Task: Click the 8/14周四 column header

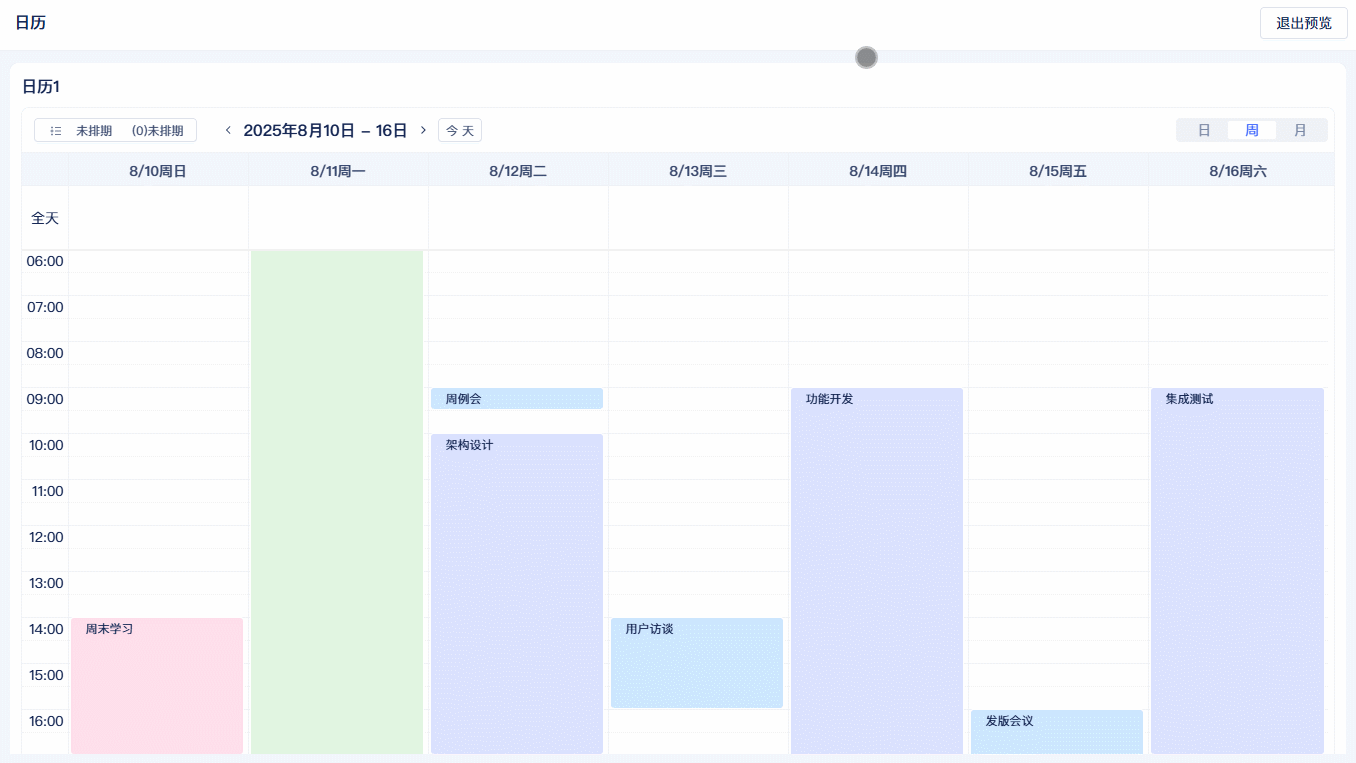Action: click(x=878, y=171)
